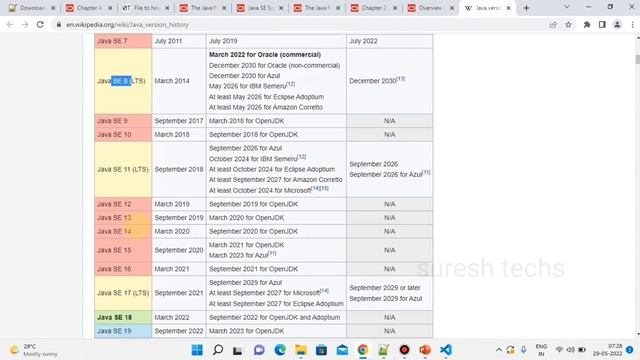Open the weather widget showing 29°C
Screen dimensions: 640x360
34,350
